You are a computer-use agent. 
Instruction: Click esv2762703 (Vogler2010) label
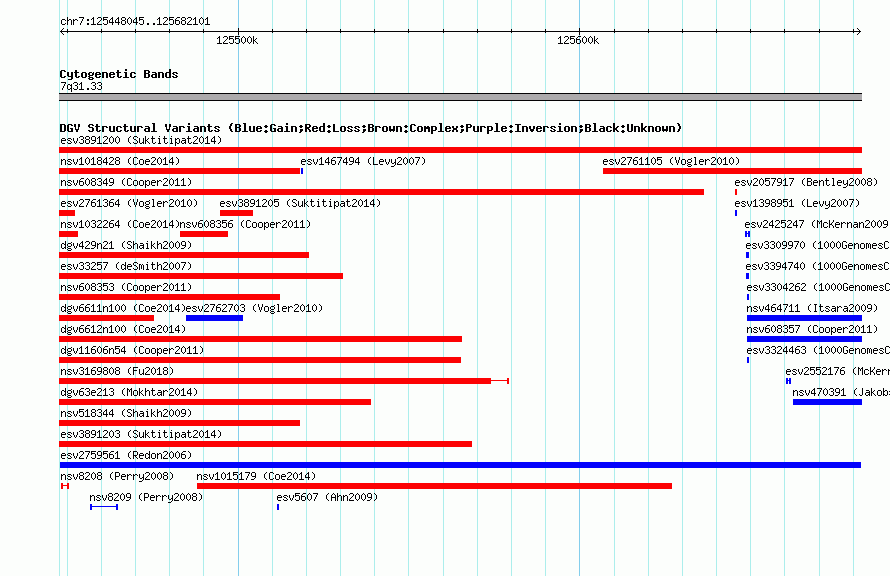point(254,308)
